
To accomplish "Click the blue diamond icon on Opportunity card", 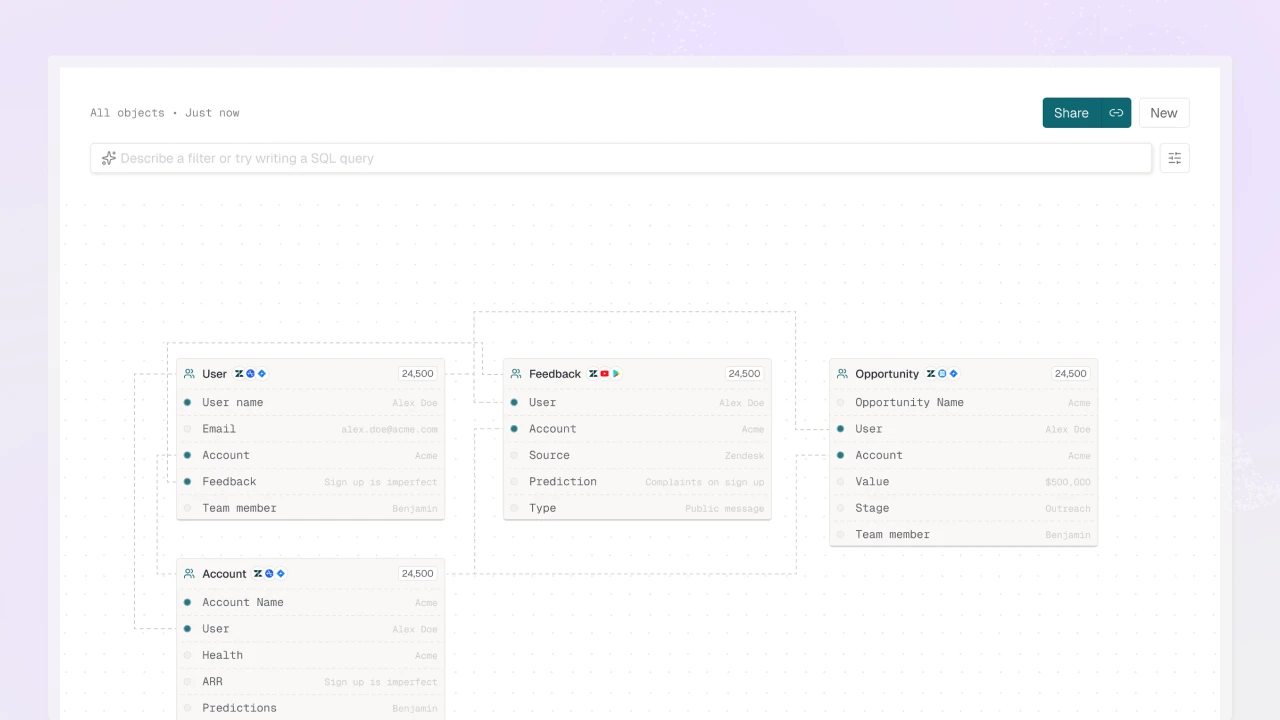I will click(954, 374).
